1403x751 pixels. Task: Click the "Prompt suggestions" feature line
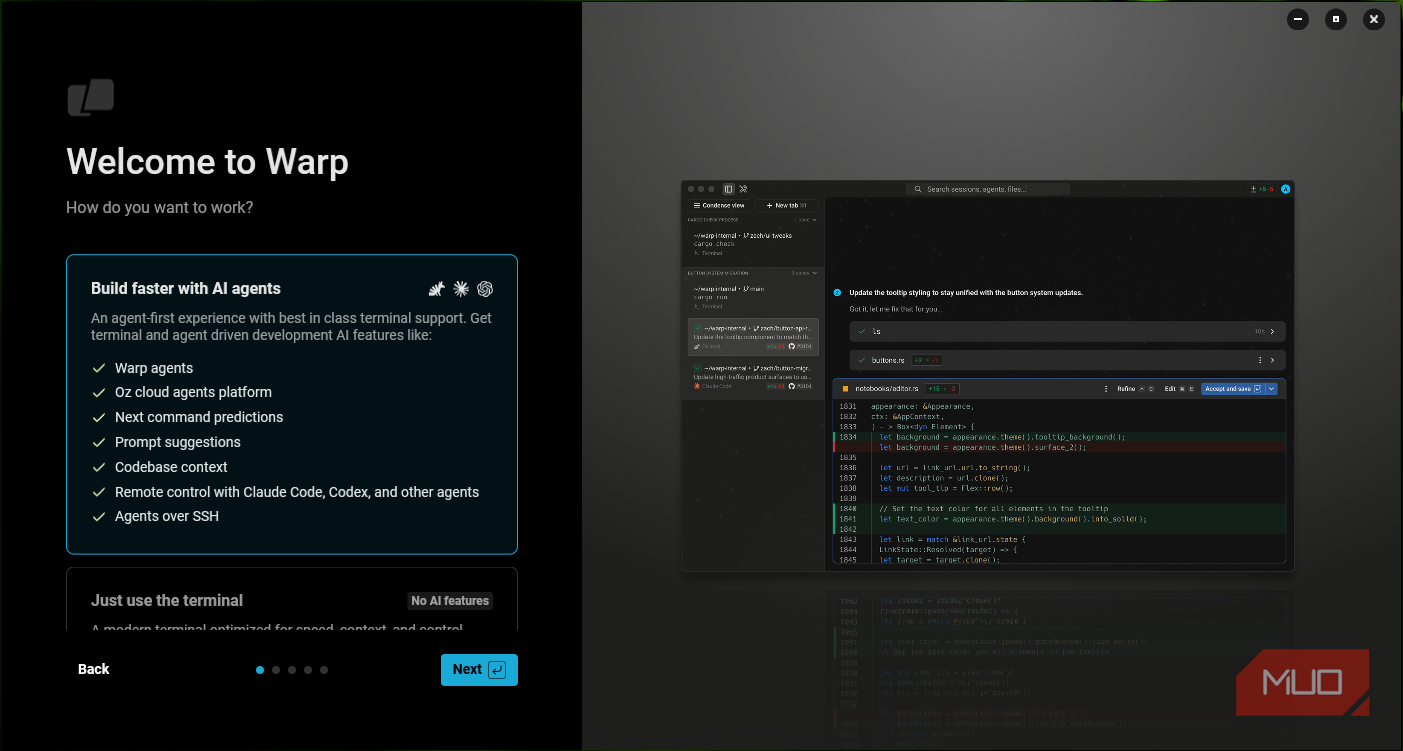coord(178,442)
